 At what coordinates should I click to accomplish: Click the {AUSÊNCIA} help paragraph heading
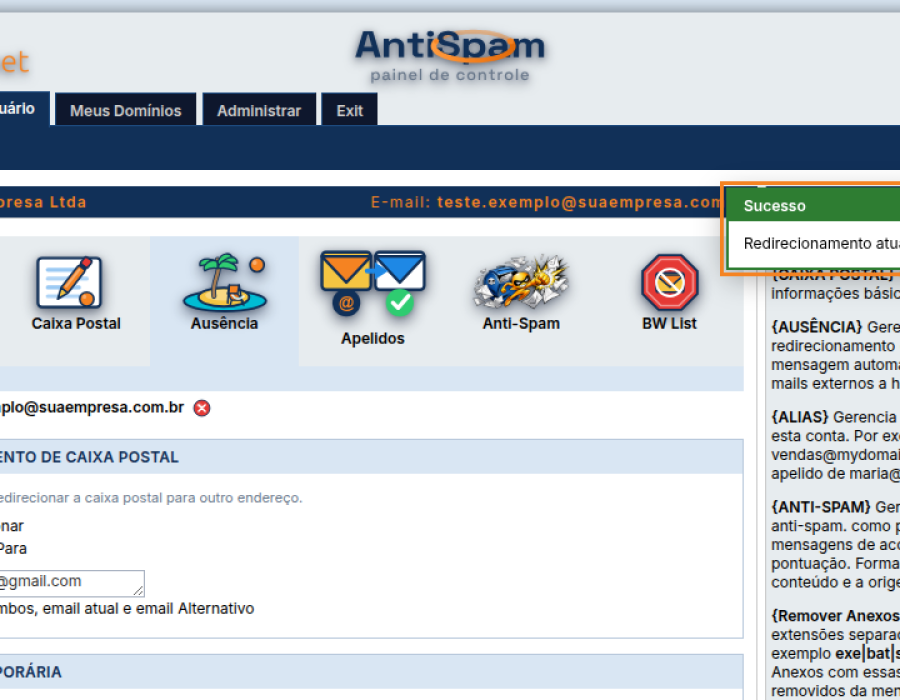[816, 326]
